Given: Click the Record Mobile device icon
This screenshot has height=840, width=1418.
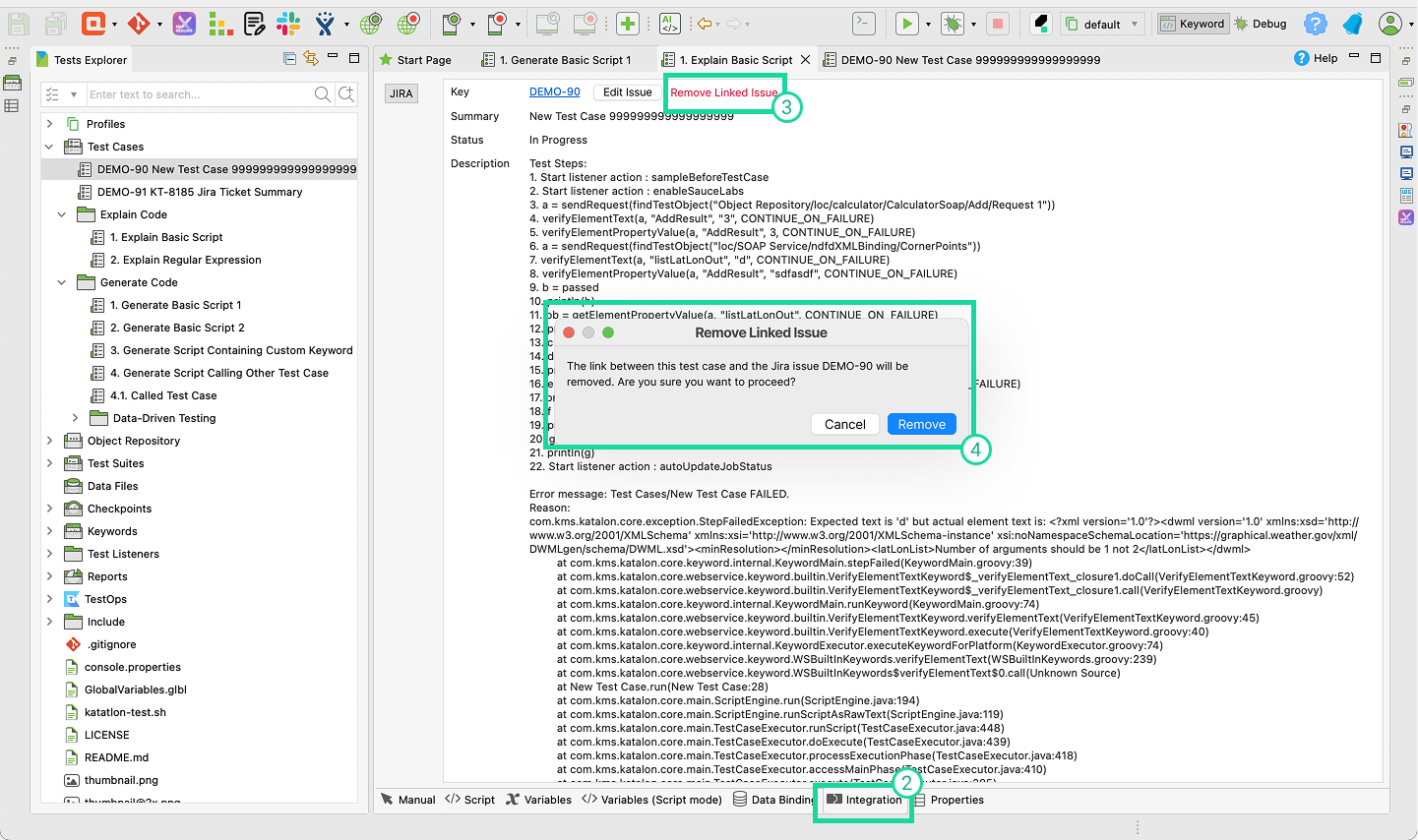Looking at the screenshot, I should 498,24.
